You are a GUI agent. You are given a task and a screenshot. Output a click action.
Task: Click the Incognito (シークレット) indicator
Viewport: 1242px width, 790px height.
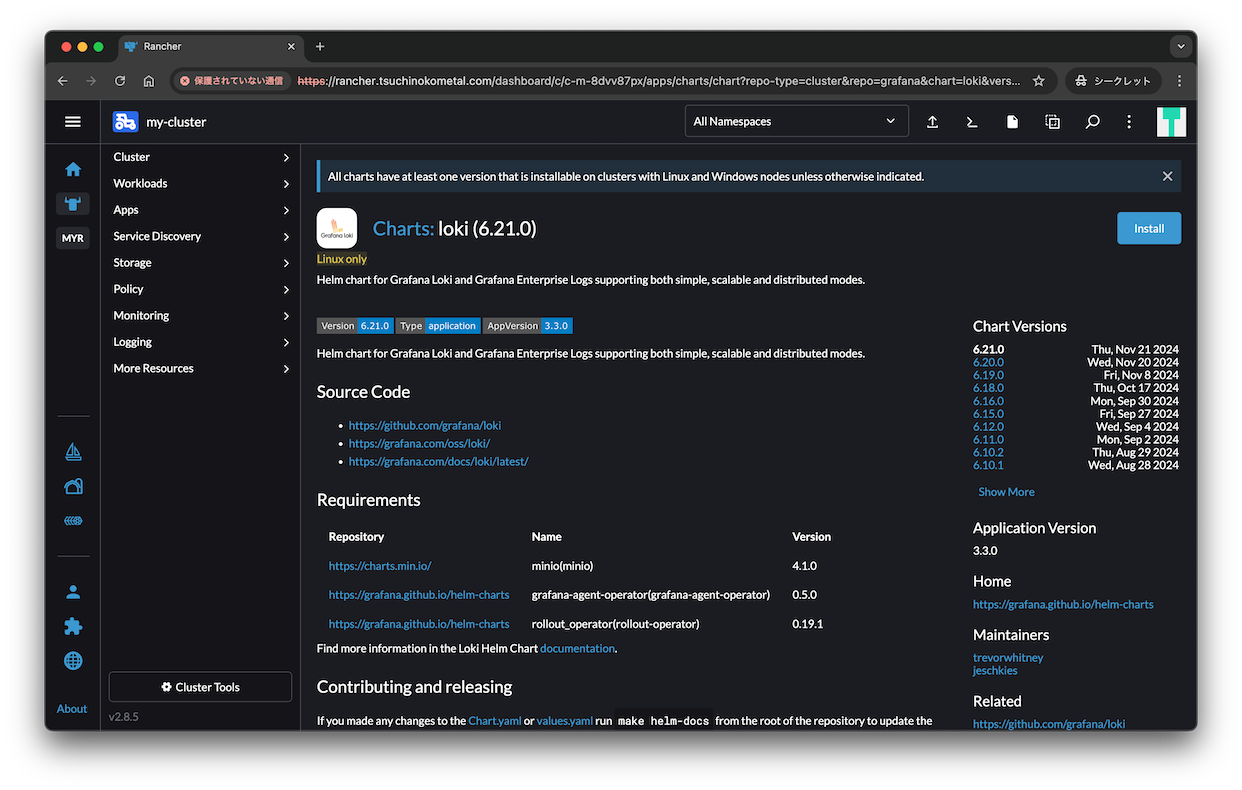point(1111,81)
